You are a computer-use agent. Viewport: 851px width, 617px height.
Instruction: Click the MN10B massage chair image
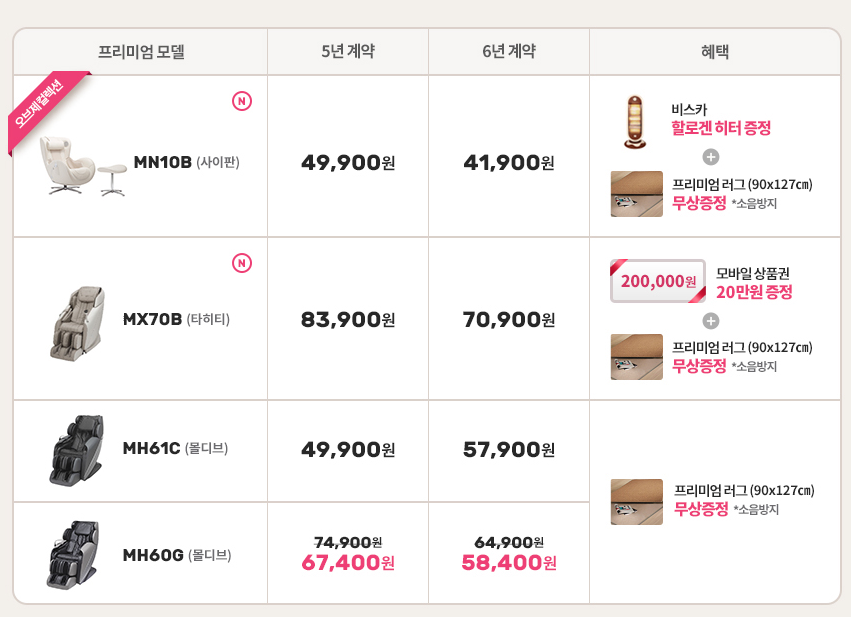[84, 165]
